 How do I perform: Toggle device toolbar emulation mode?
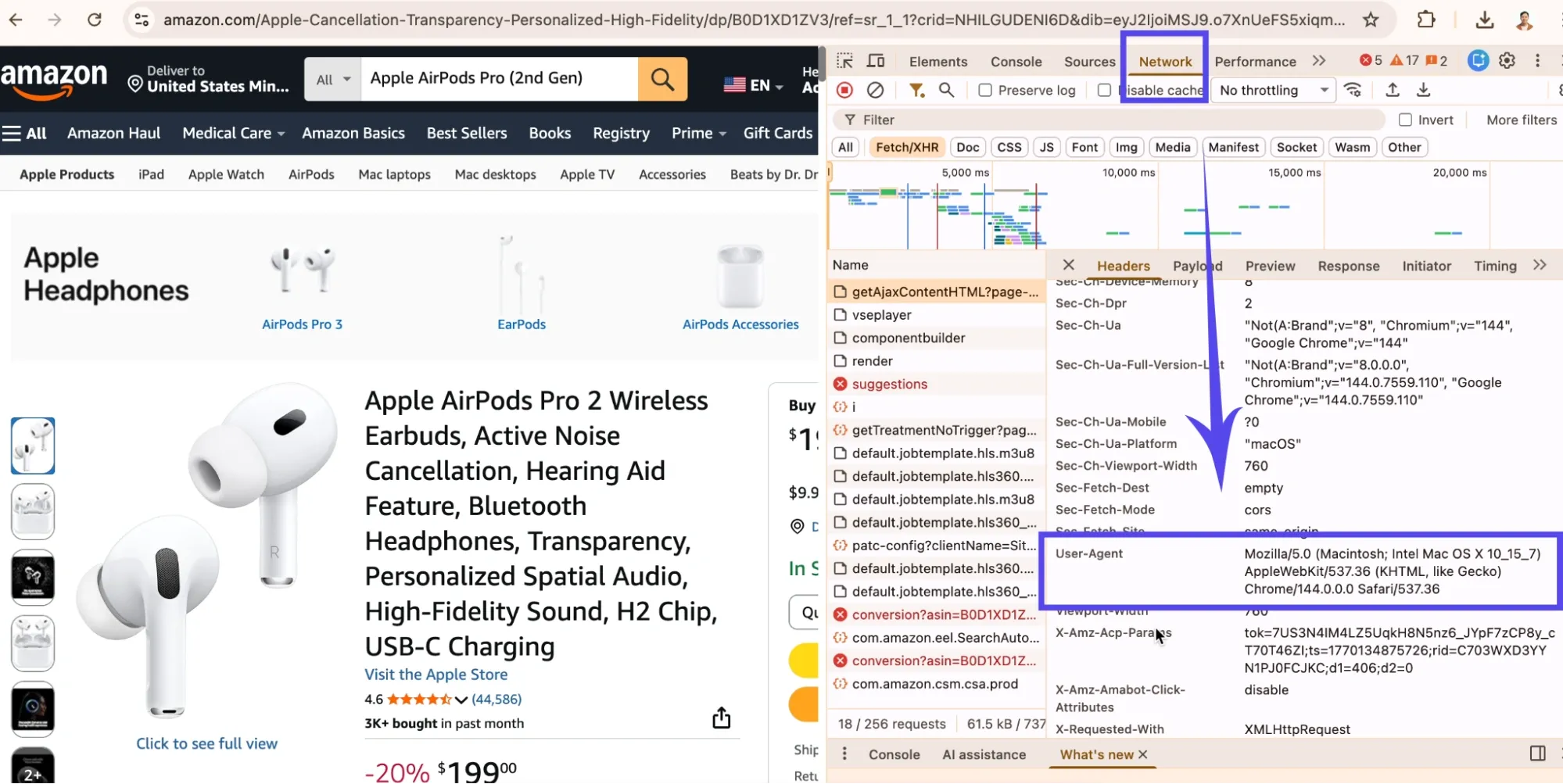tap(876, 60)
